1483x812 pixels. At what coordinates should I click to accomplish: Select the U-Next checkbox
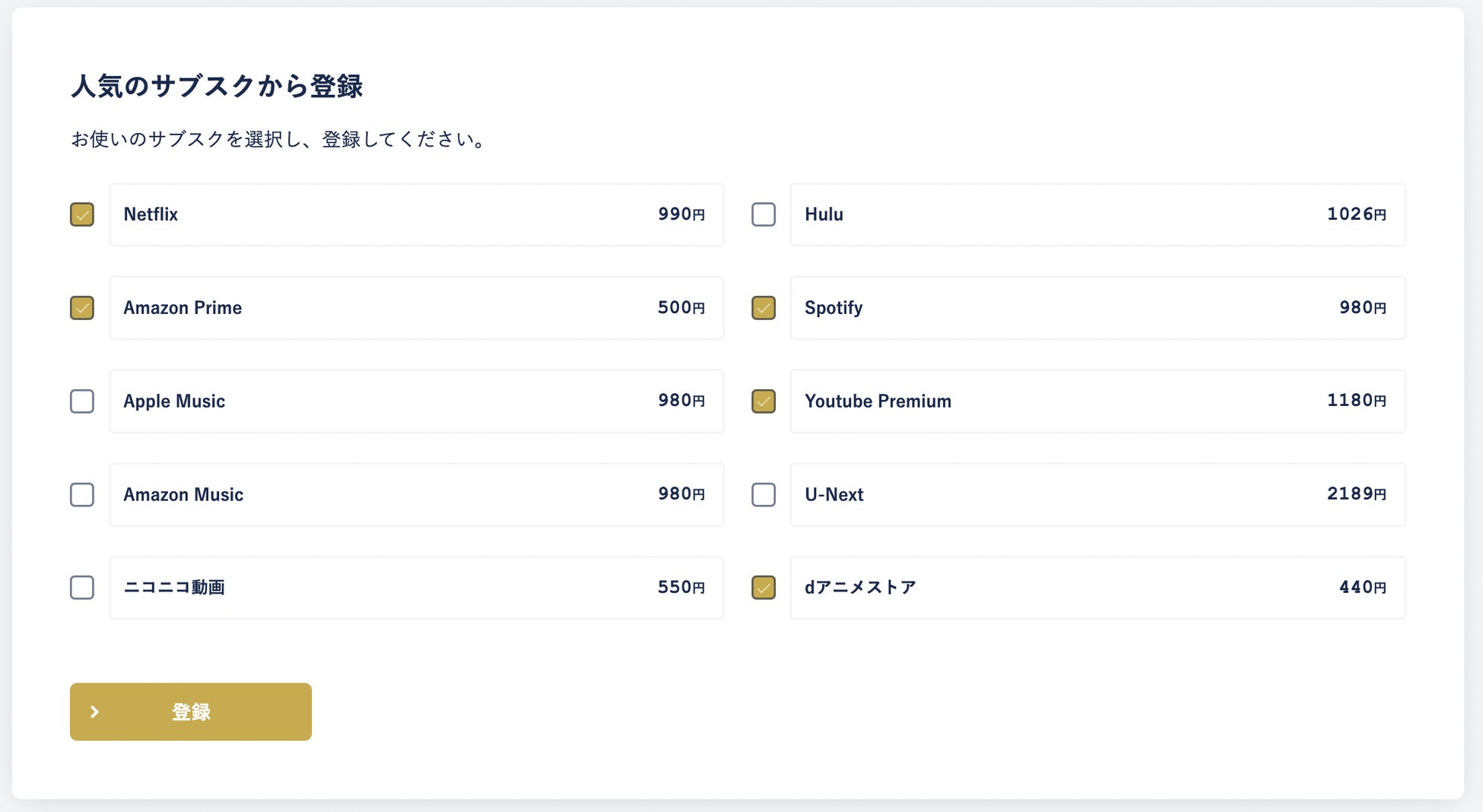point(764,495)
